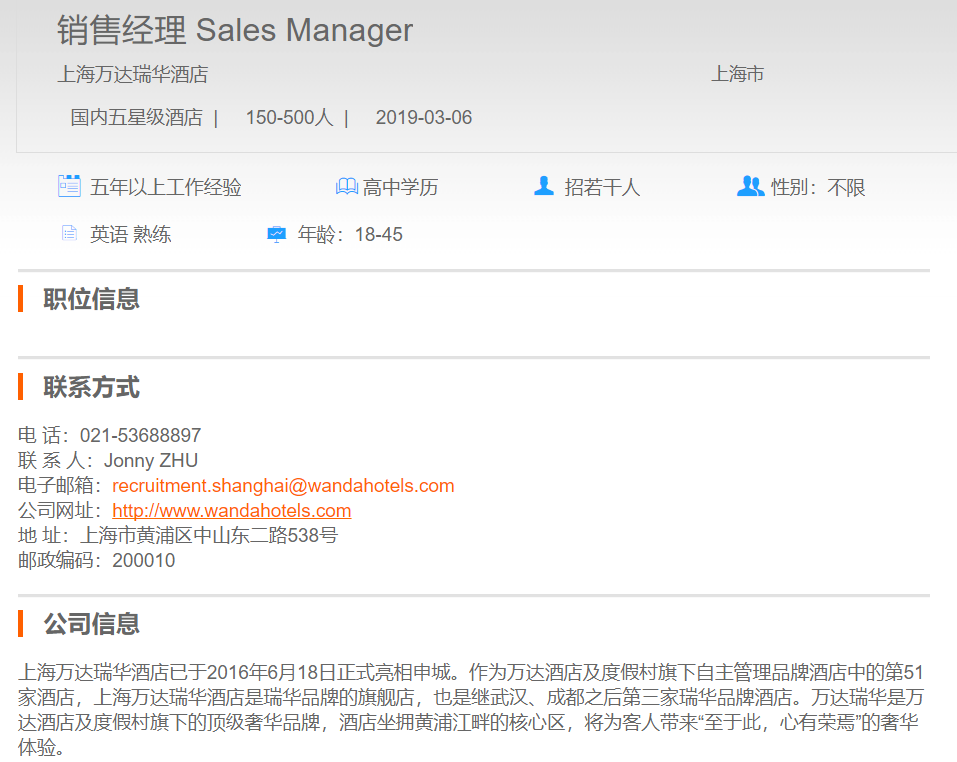957x762 pixels.
Task: Click the contact name Jonny ZHU
Action: [150, 461]
